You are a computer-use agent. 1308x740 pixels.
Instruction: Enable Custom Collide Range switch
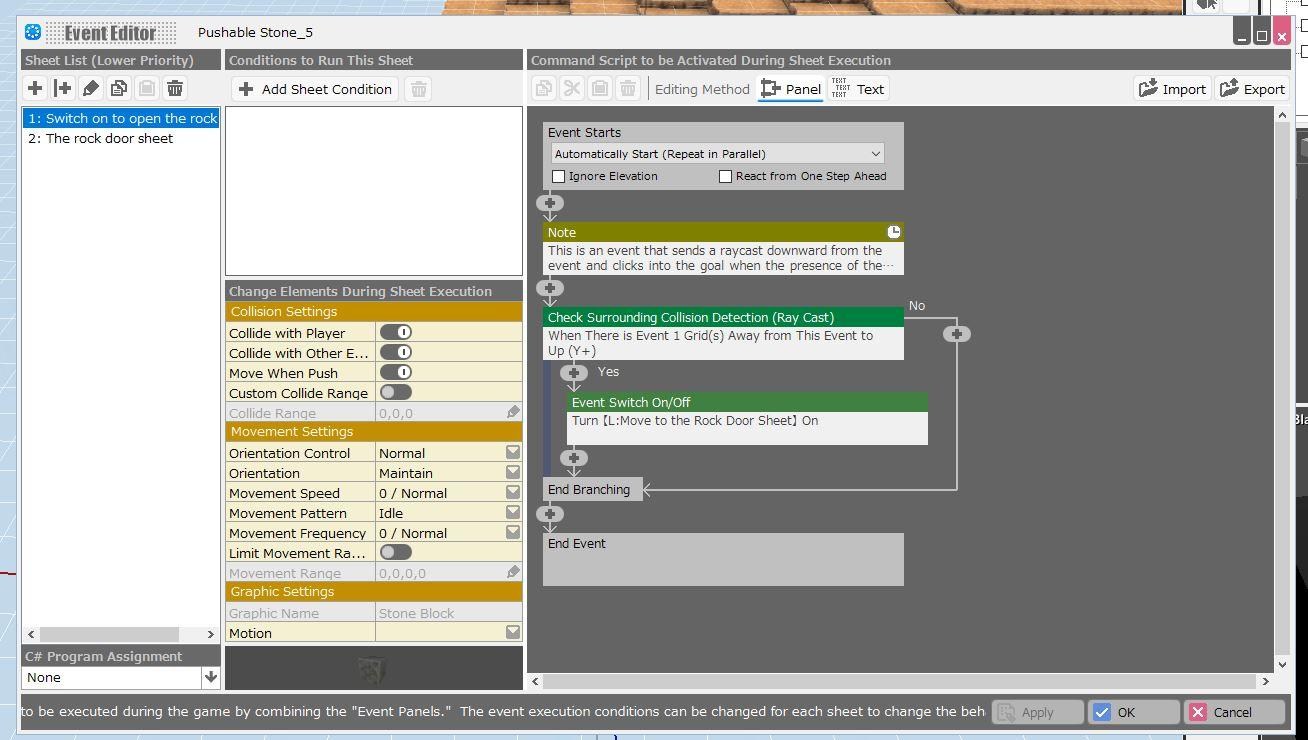click(396, 392)
